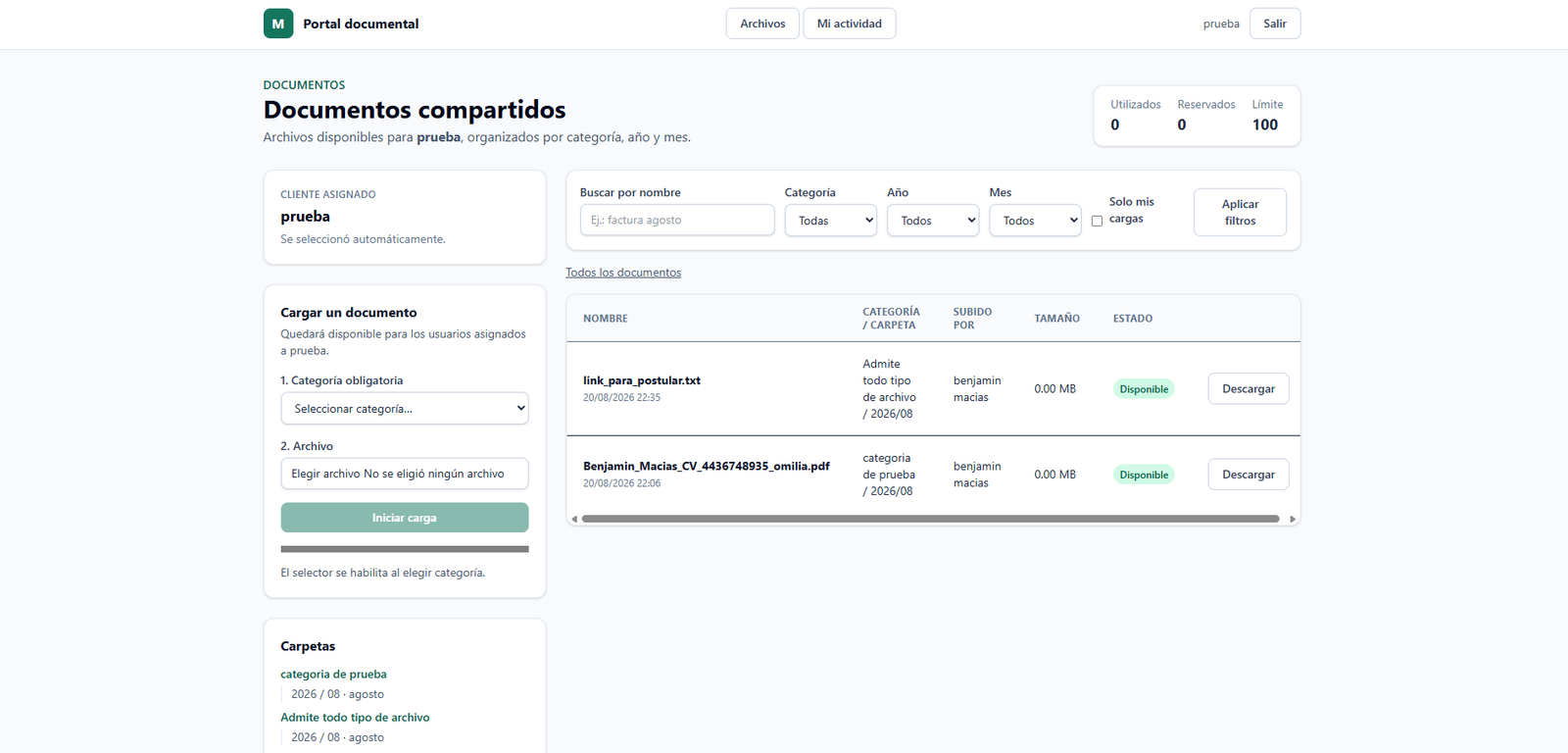Open the Seleccionar categoría dropdown
Image resolution: width=1568 pixels, height=753 pixels.
point(405,409)
